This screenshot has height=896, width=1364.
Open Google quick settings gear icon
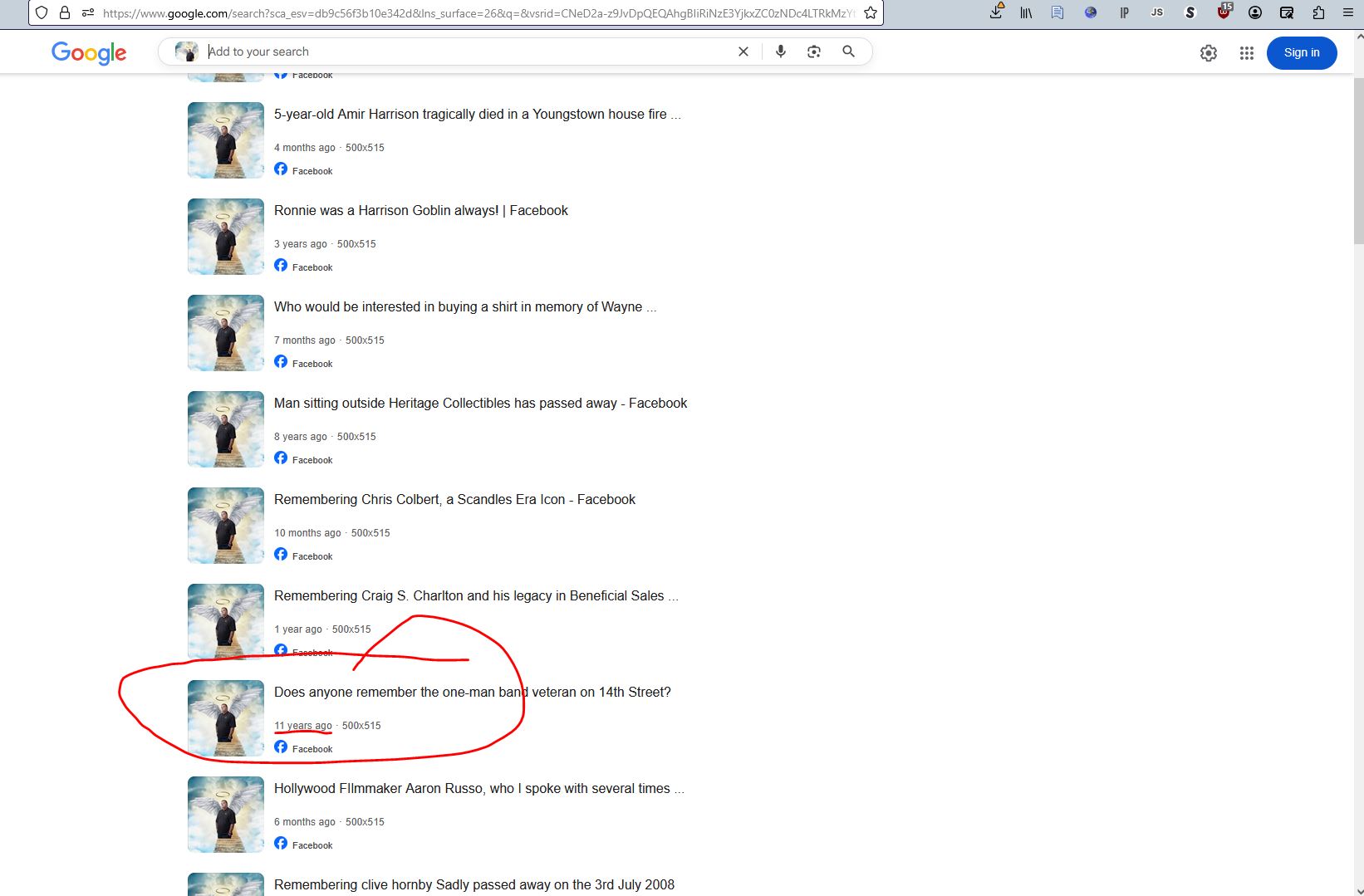point(1209,53)
